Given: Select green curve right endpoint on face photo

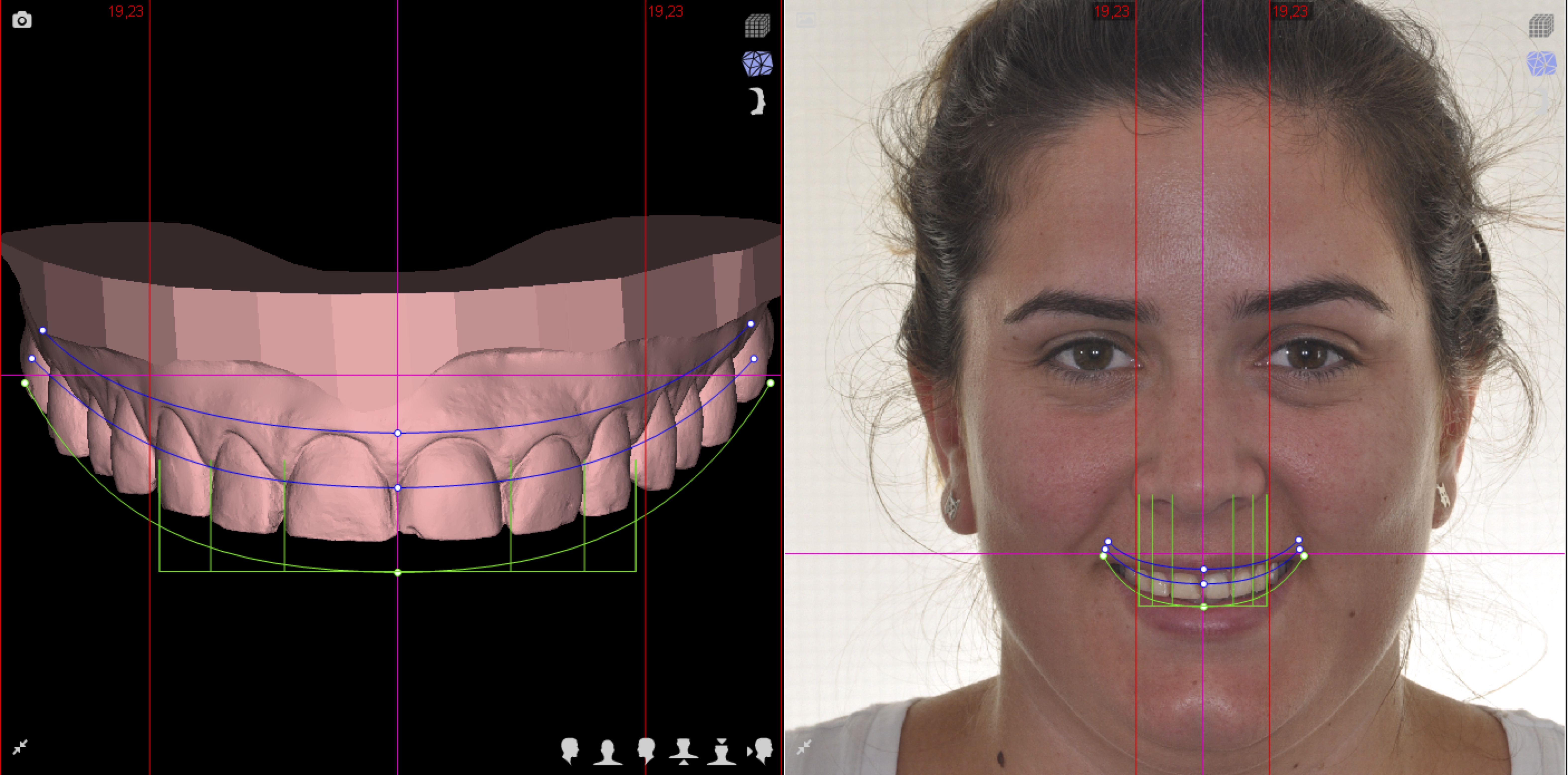Looking at the screenshot, I should [1304, 556].
